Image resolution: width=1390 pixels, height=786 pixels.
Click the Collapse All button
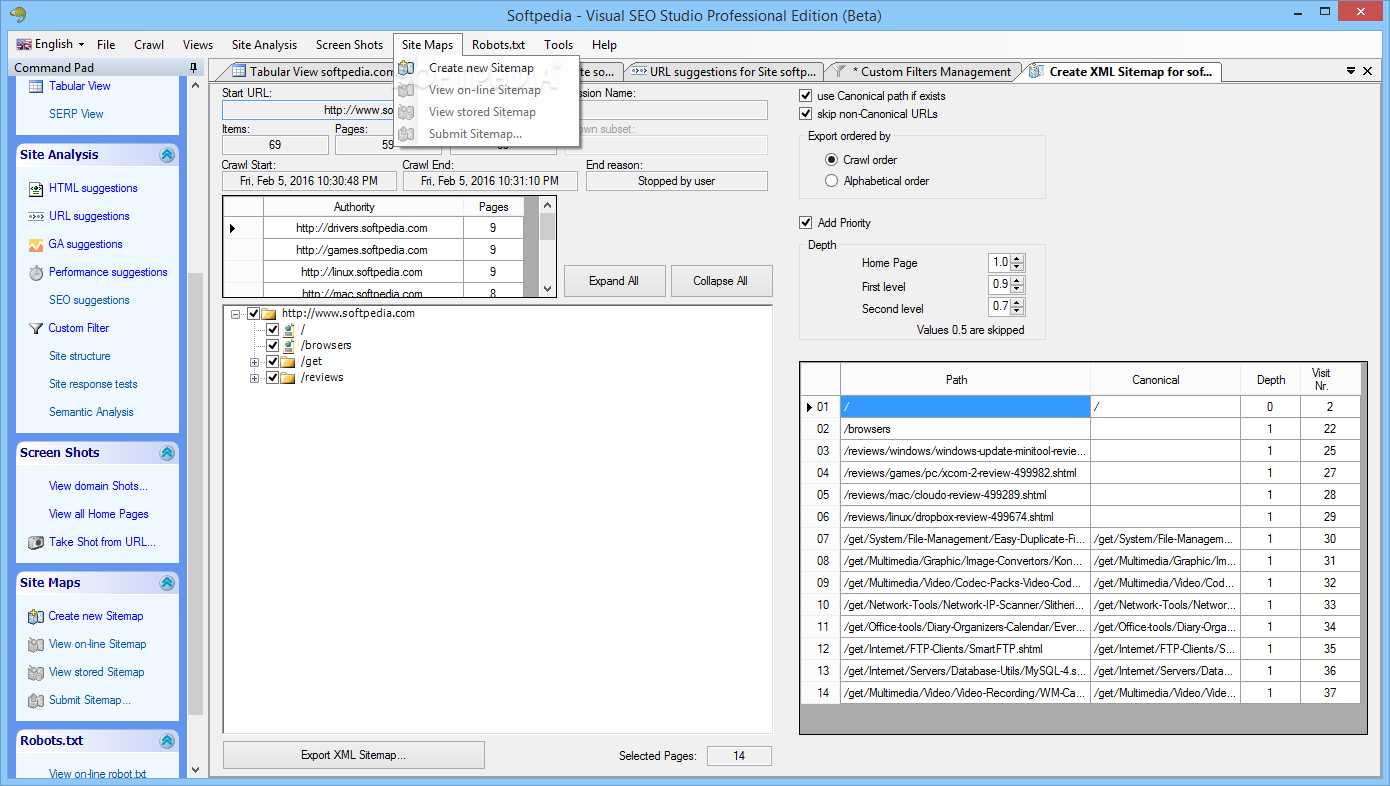pos(721,281)
